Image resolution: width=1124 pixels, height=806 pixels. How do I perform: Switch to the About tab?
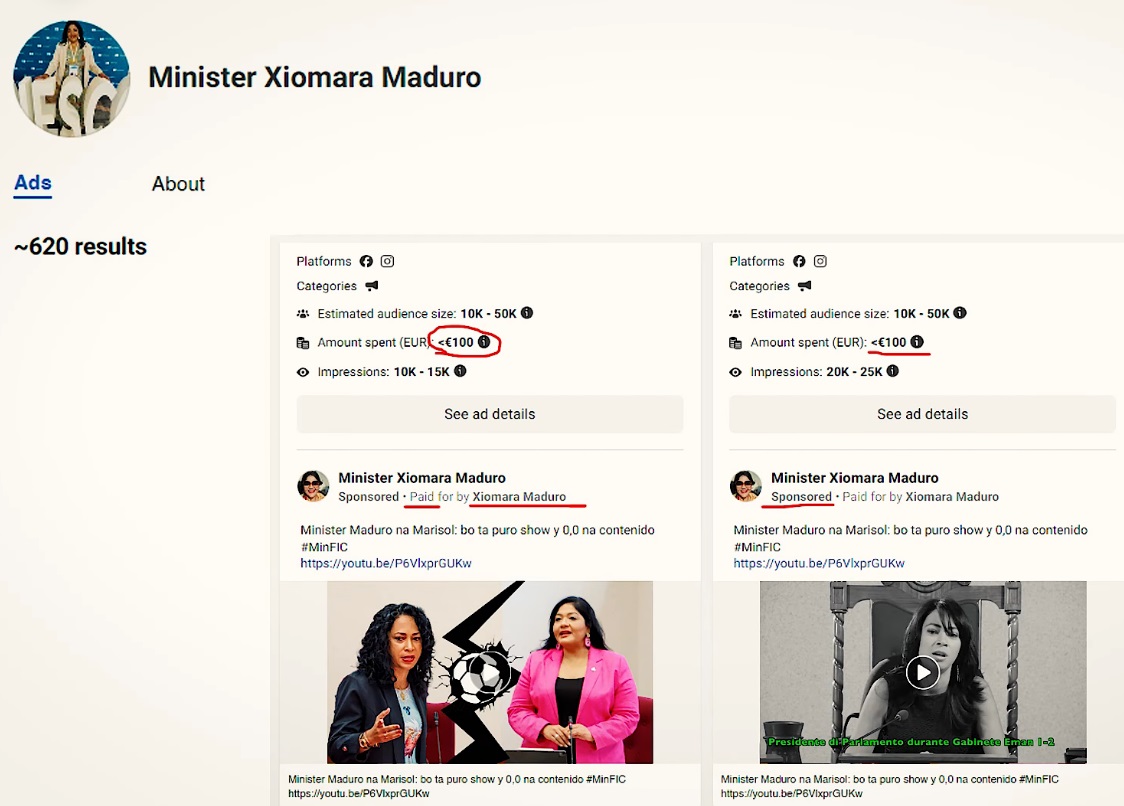(178, 184)
